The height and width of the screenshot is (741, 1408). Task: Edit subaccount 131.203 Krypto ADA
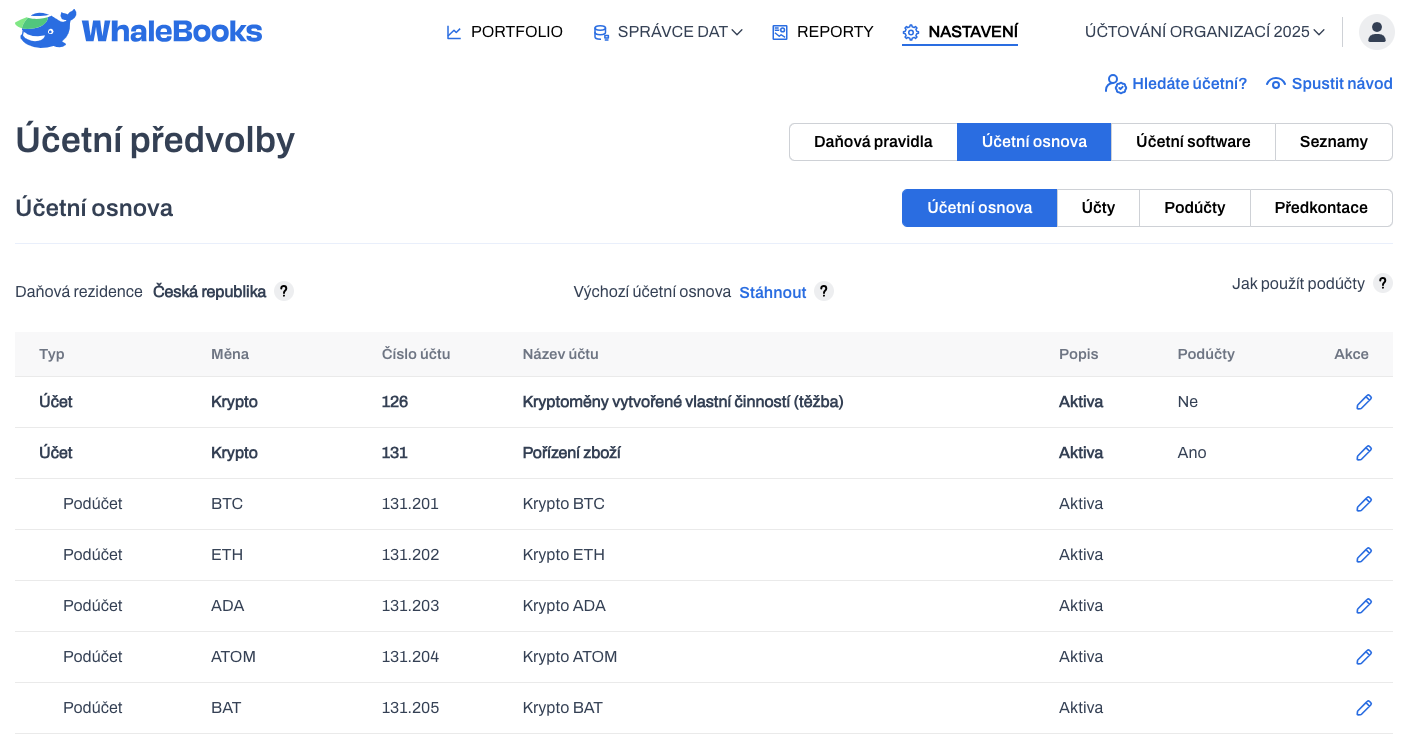pos(1363,606)
